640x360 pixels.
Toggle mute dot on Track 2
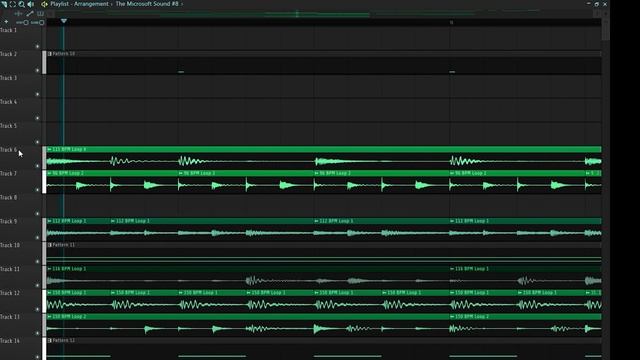(x=38, y=70)
